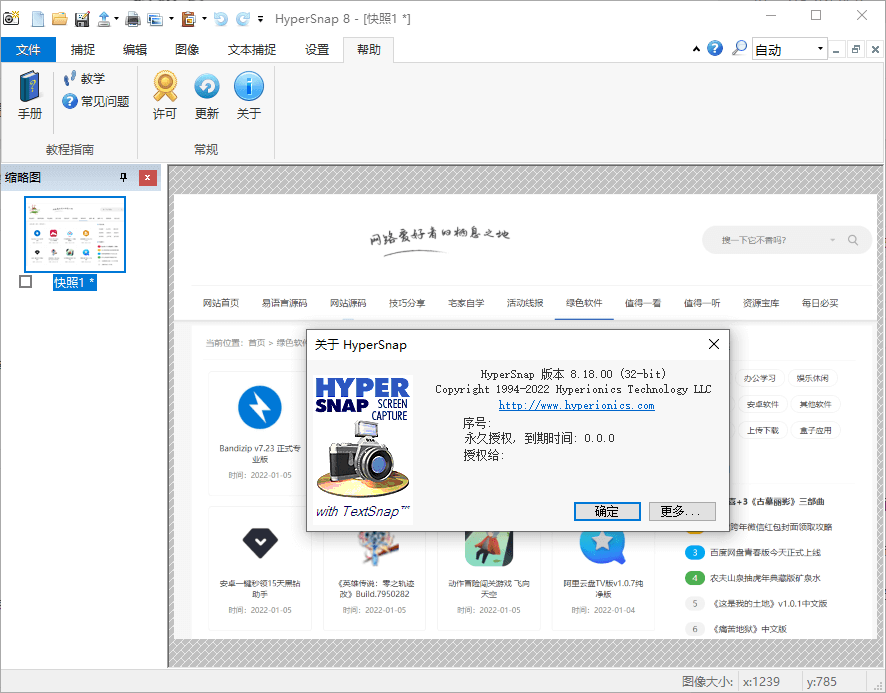886x693 pixels.
Task: Switch to the 设置 tab
Action: (317, 50)
